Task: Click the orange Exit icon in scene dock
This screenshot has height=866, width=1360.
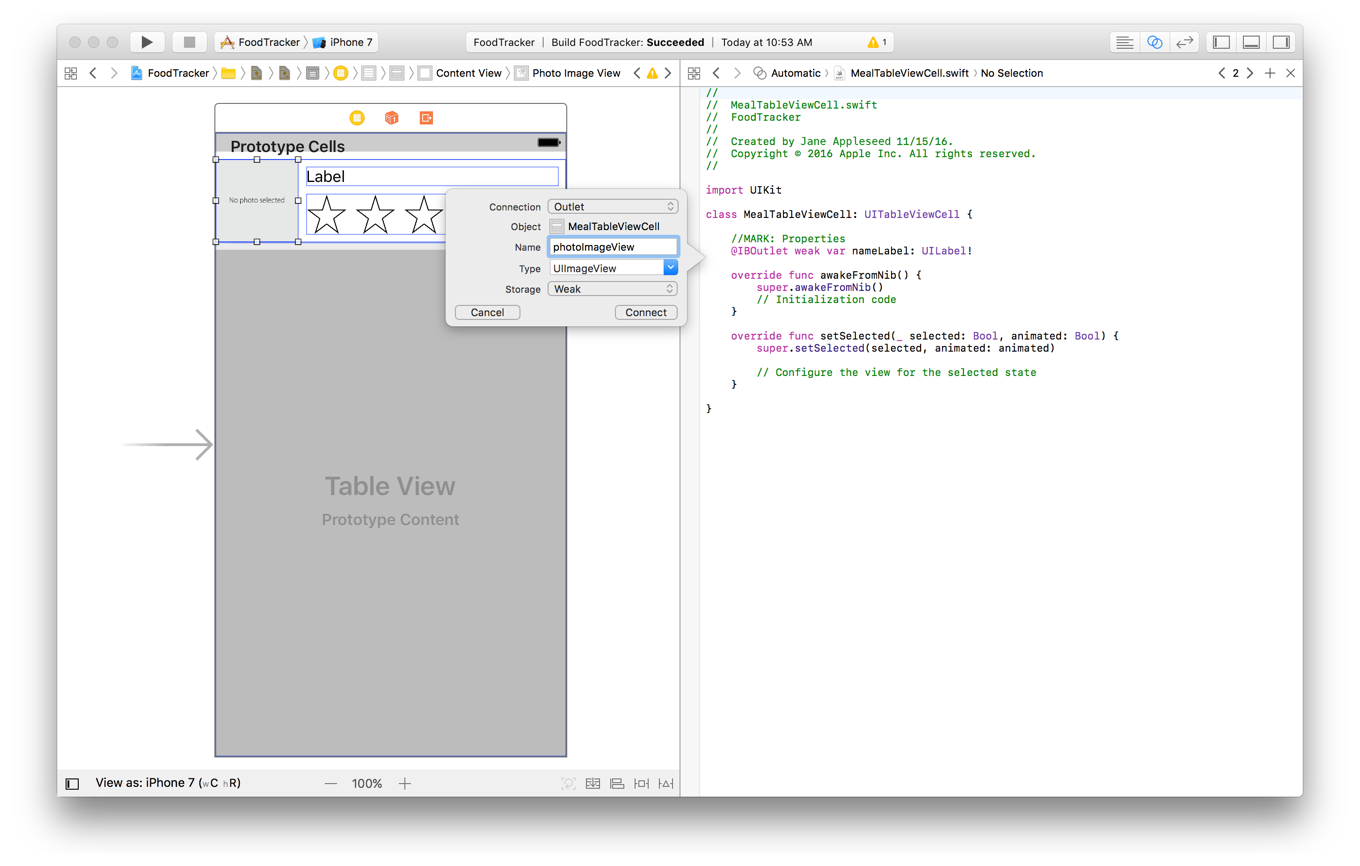Action: click(x=426, y=118)
